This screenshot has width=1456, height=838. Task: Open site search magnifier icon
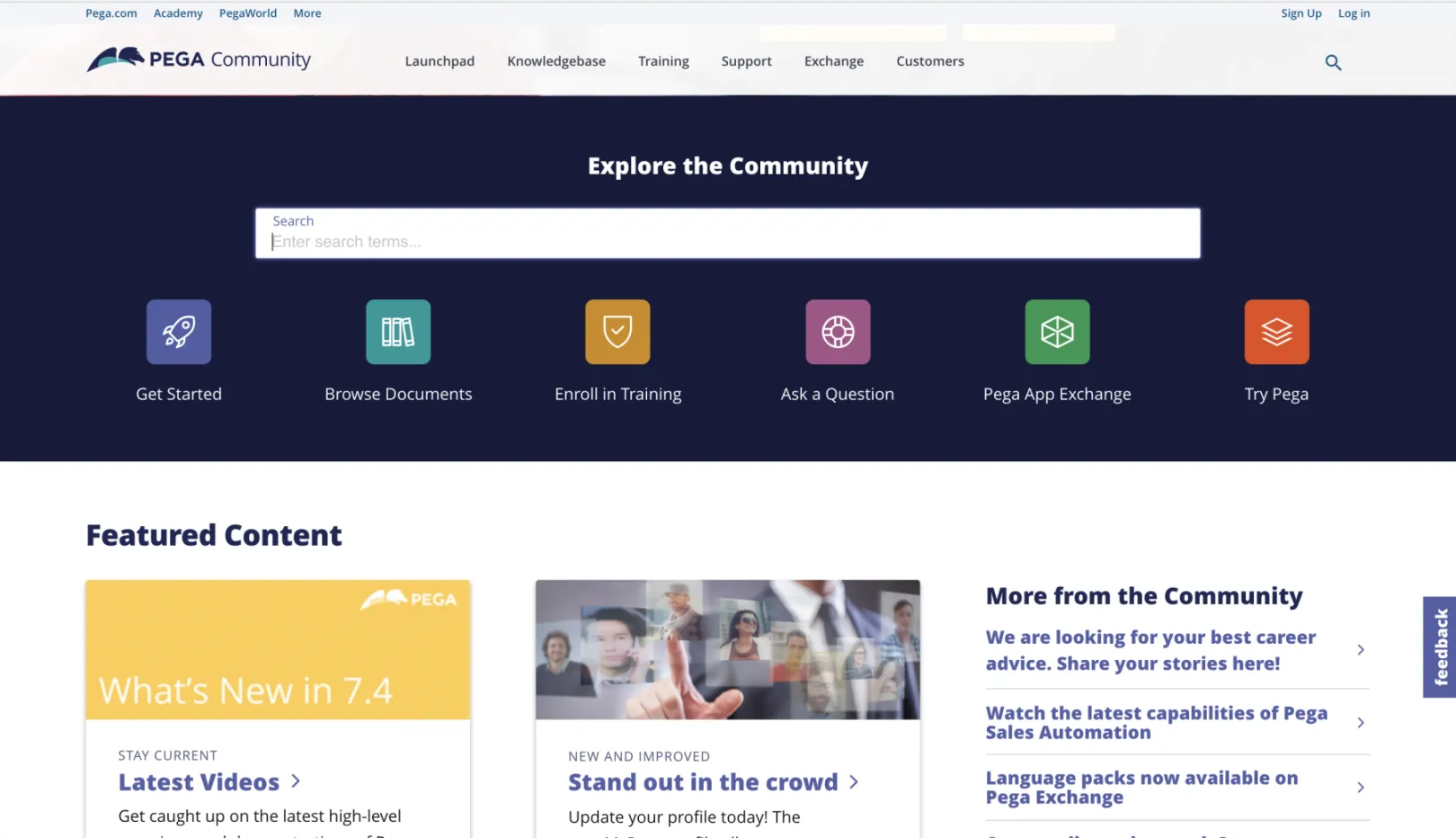coord(1333,62)
